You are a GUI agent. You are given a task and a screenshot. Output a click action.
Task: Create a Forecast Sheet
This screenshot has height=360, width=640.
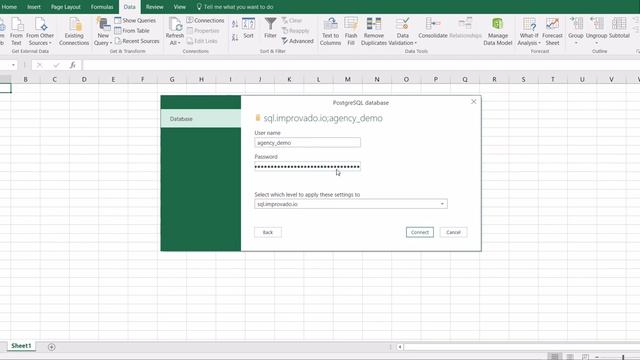click(x=552, y=31)
